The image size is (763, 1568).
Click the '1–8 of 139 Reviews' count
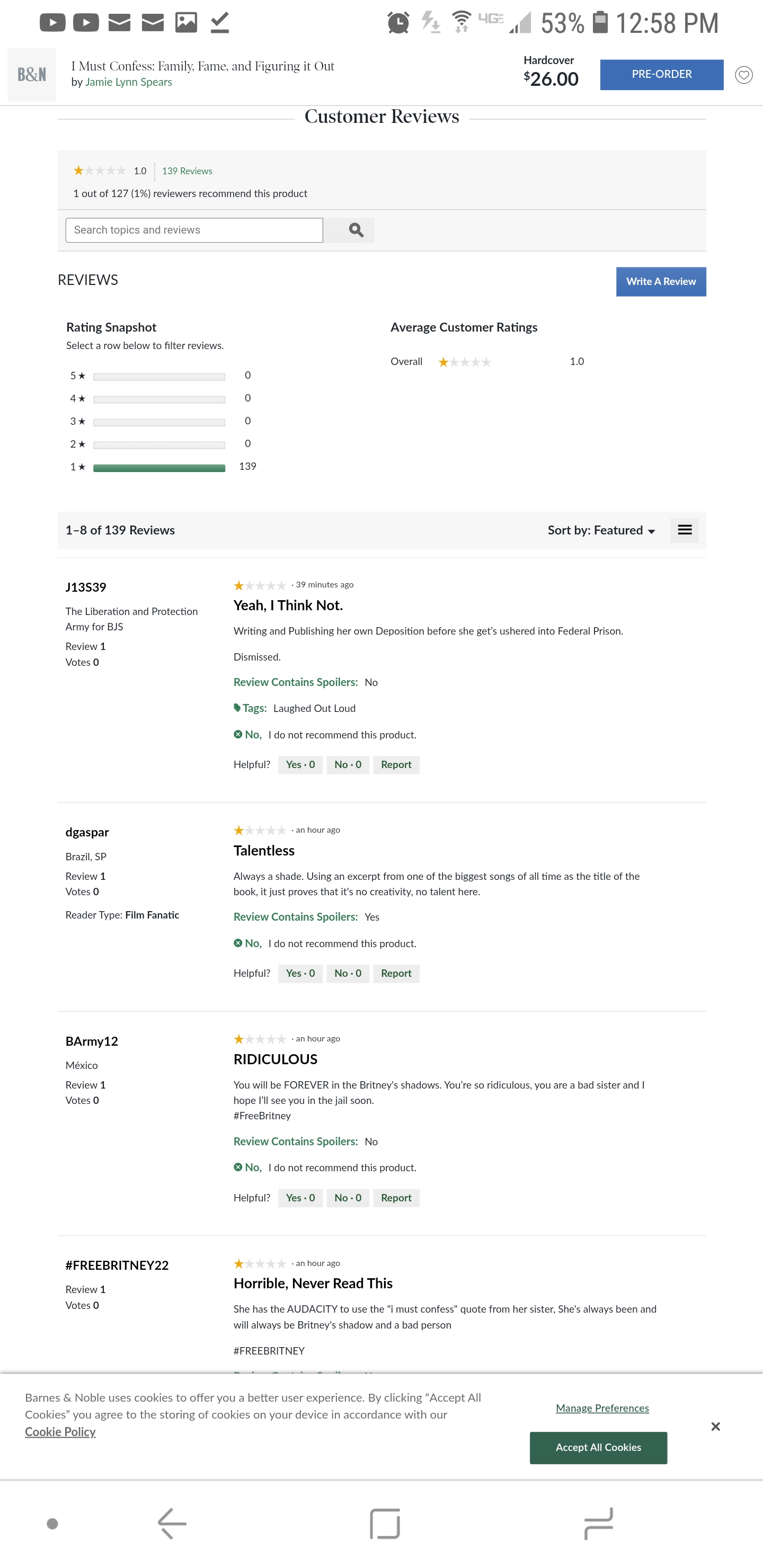coord(120,530)
